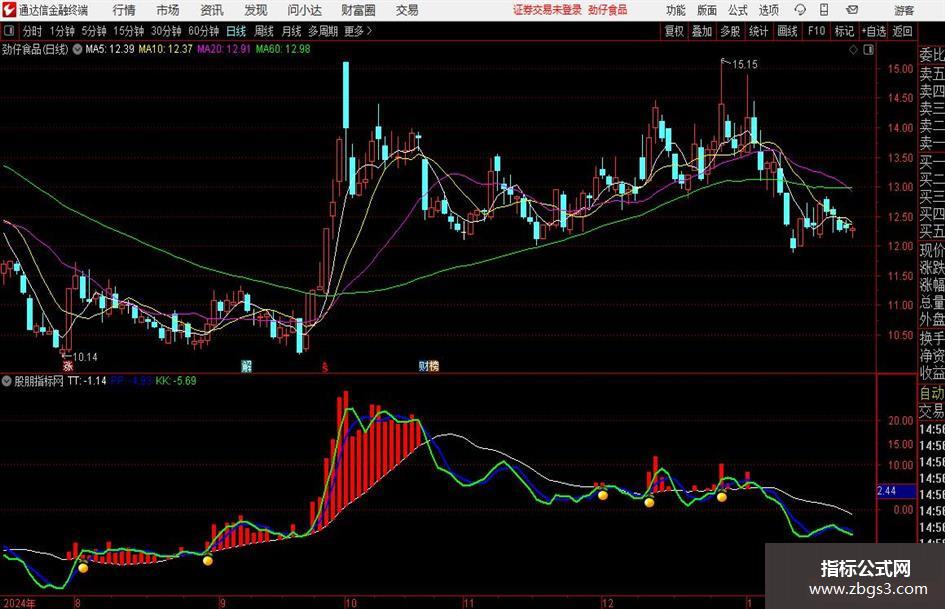
Task: Click the 叠加 overlay toolbar button
Action: [x=702, y=31]
